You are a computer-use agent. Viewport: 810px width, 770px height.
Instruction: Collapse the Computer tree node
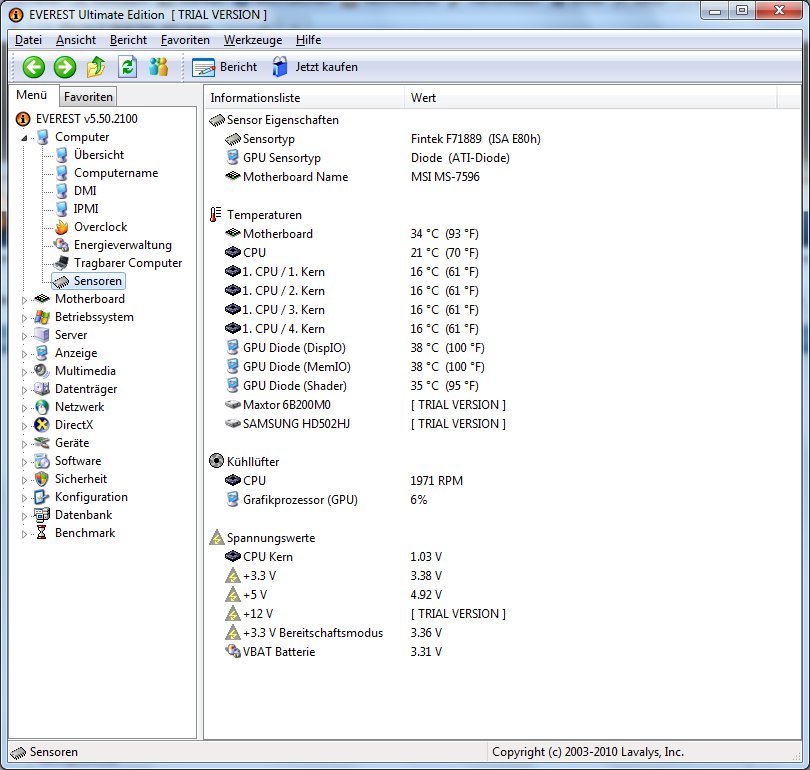tap(24, 138)
